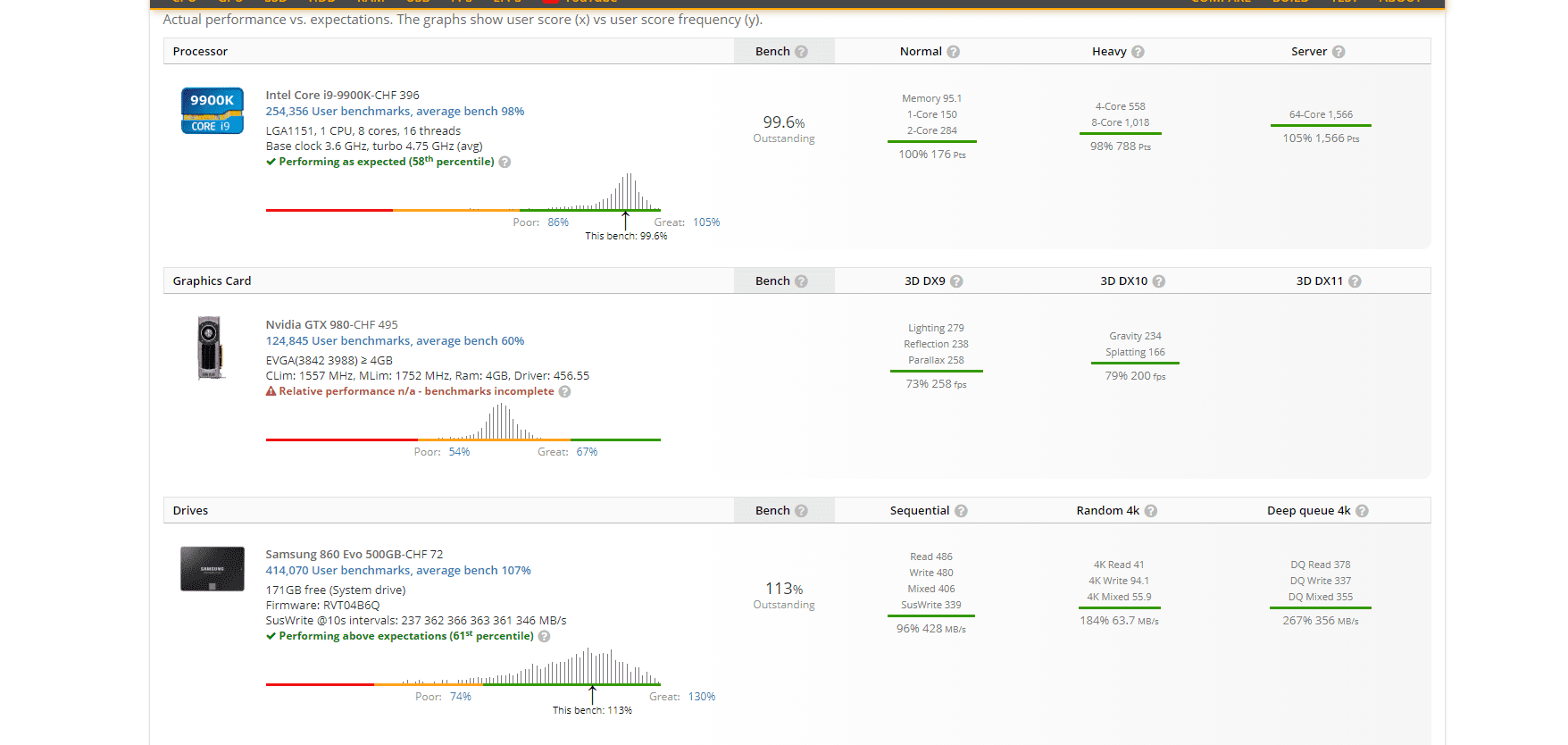Image resolution: width=1568 pixels, height=745 pixels.
Task: Click help icon beside Normal column header
Action: pyautogui.click(x=953, y=52)
